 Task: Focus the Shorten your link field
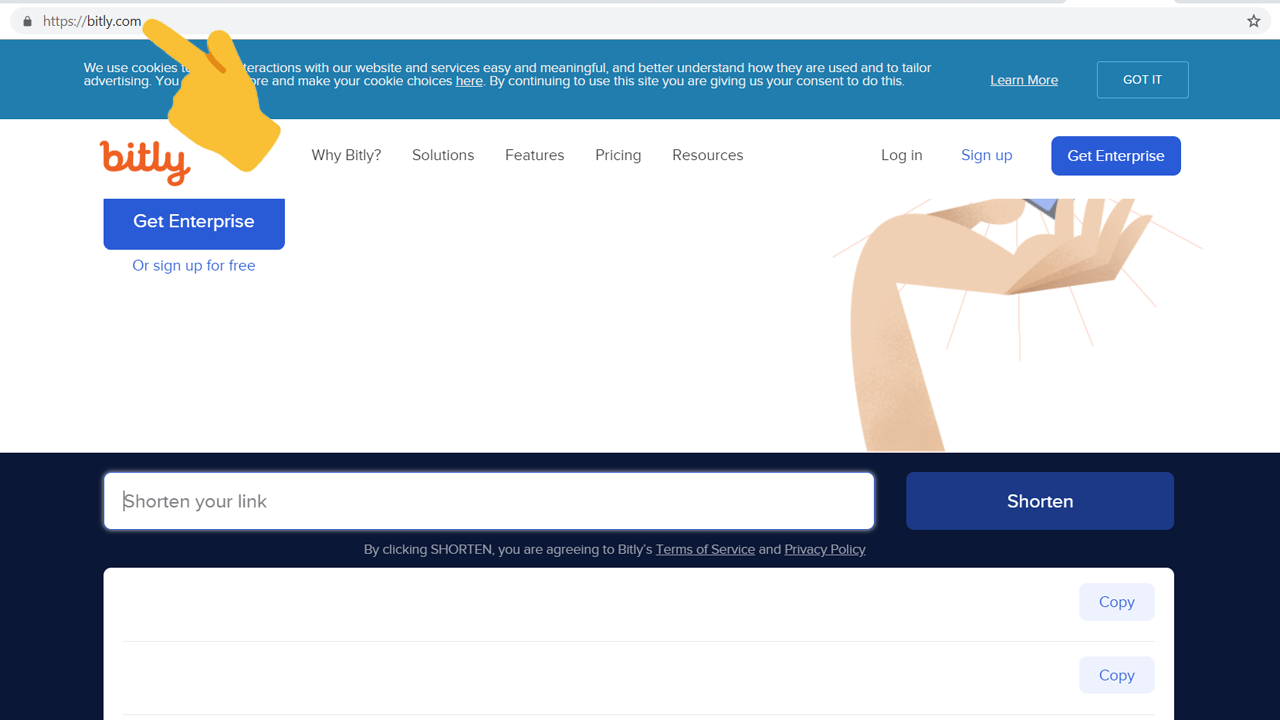[x=489, y=501]
